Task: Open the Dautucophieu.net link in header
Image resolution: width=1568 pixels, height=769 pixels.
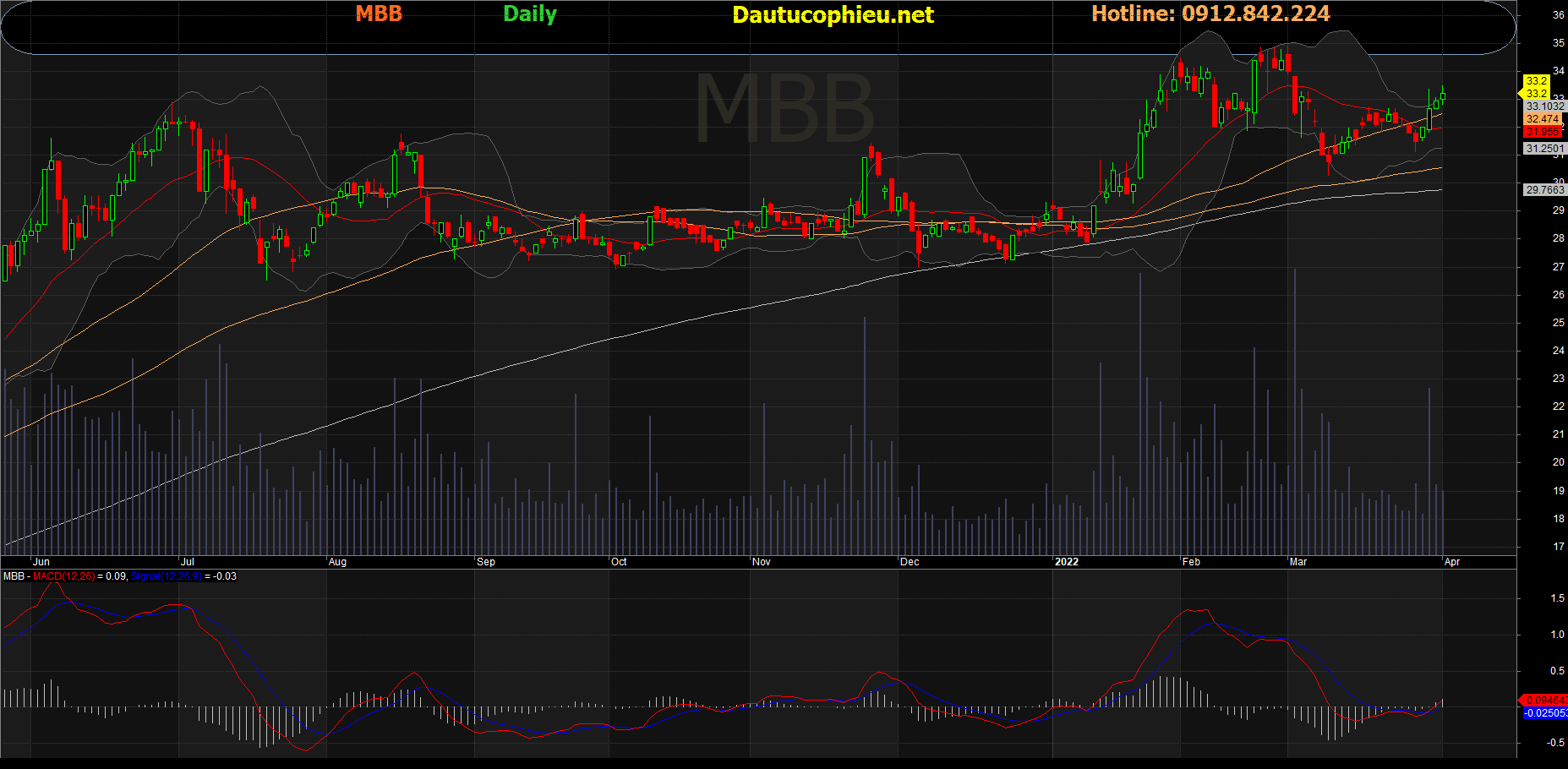Action: pyautogui.click(x=833, y=14)
